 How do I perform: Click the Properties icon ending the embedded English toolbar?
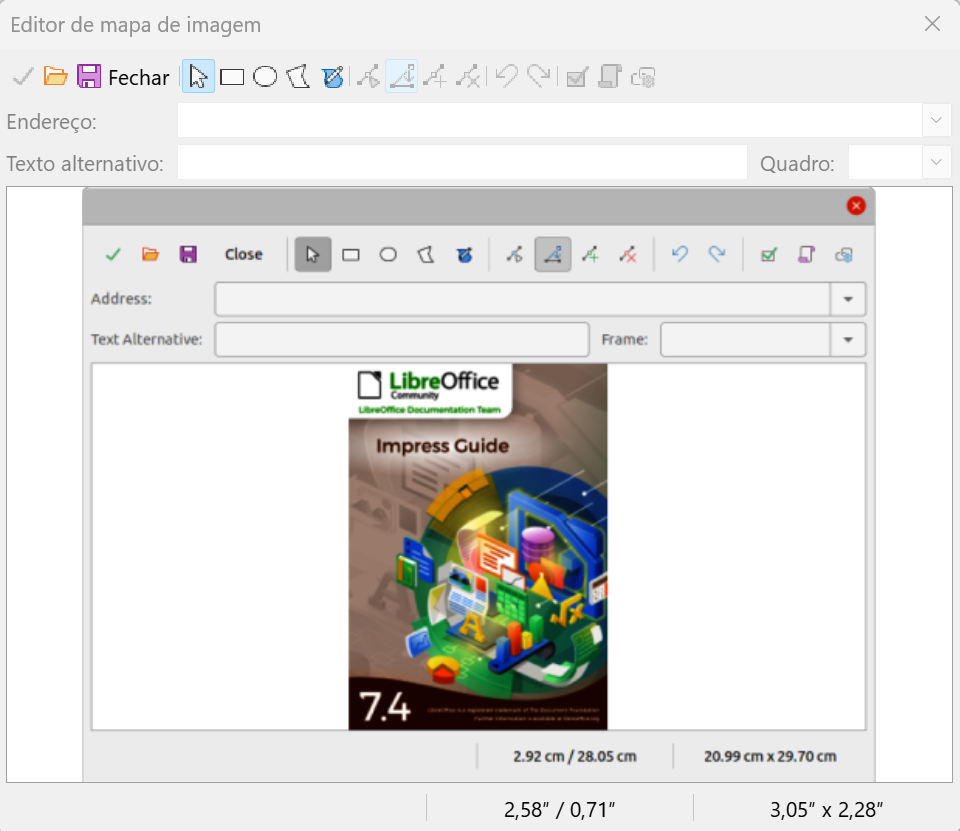[844, 254]
